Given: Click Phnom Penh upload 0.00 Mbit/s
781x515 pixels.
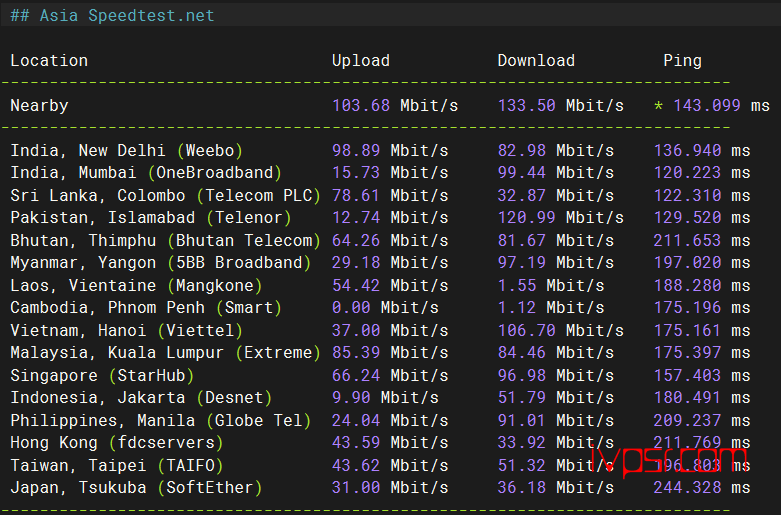Looking at the screenshot, I should point(385,308).
